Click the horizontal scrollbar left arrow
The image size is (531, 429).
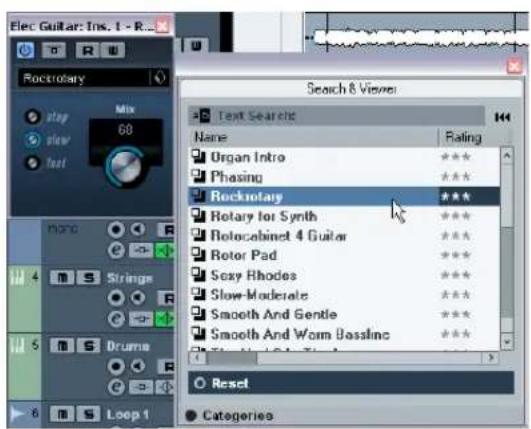pyautogui.click(x=197, y=357)
